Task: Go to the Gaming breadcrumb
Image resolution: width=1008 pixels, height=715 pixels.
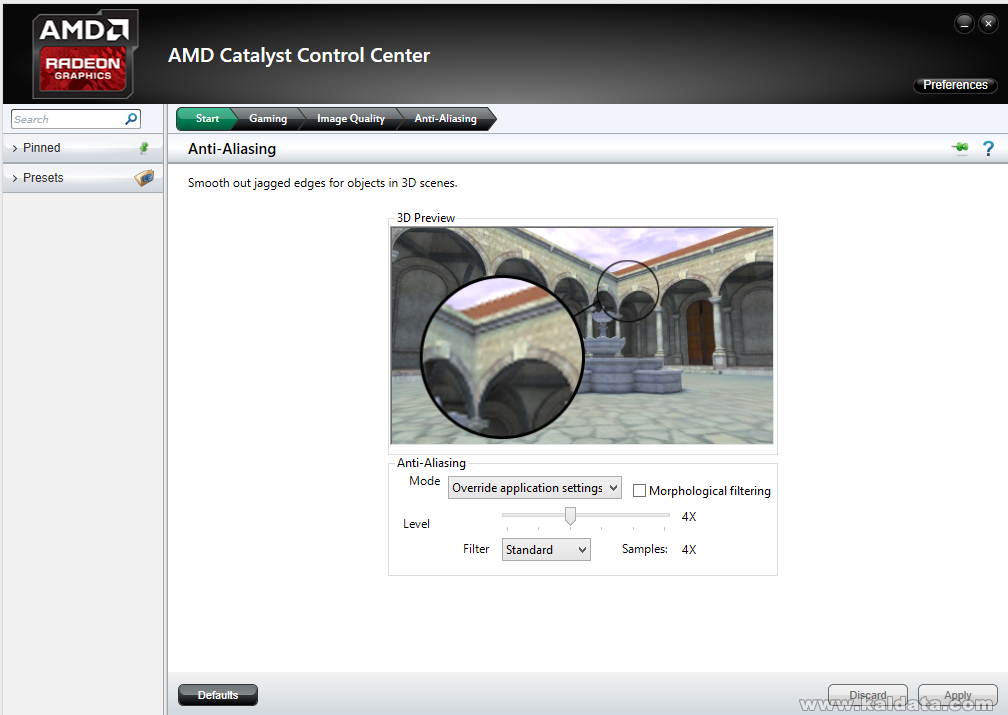Action: (268, 119)
